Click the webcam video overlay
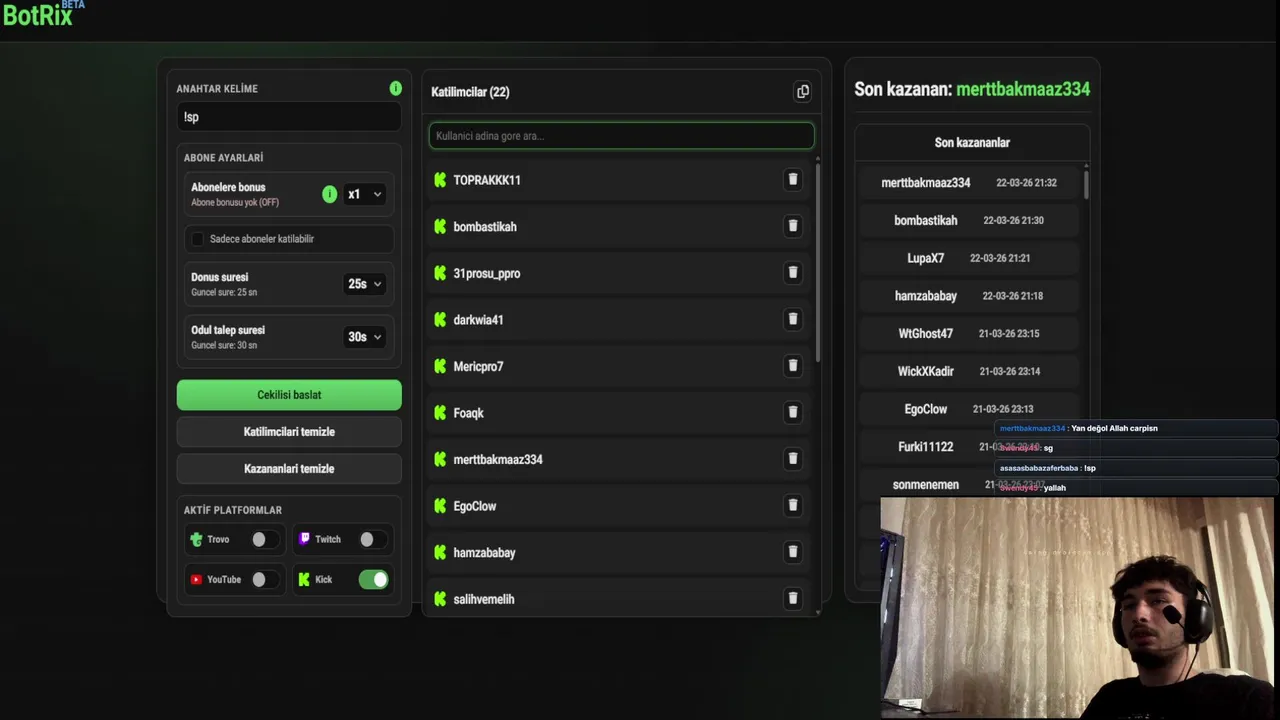Screen dimensions: 1280x720 pyautogui.click(x=1078, y=607)
